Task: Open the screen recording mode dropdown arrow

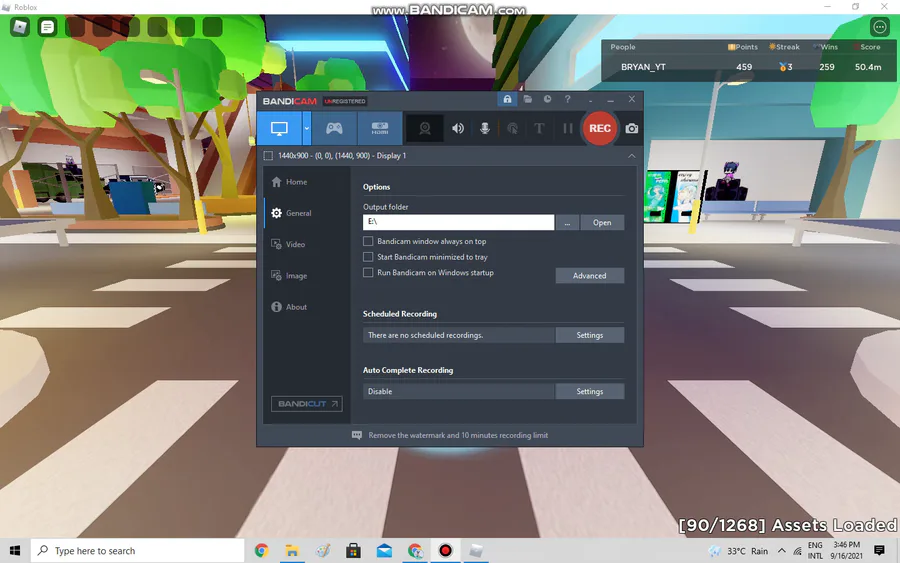Action: tap(307, 129)
